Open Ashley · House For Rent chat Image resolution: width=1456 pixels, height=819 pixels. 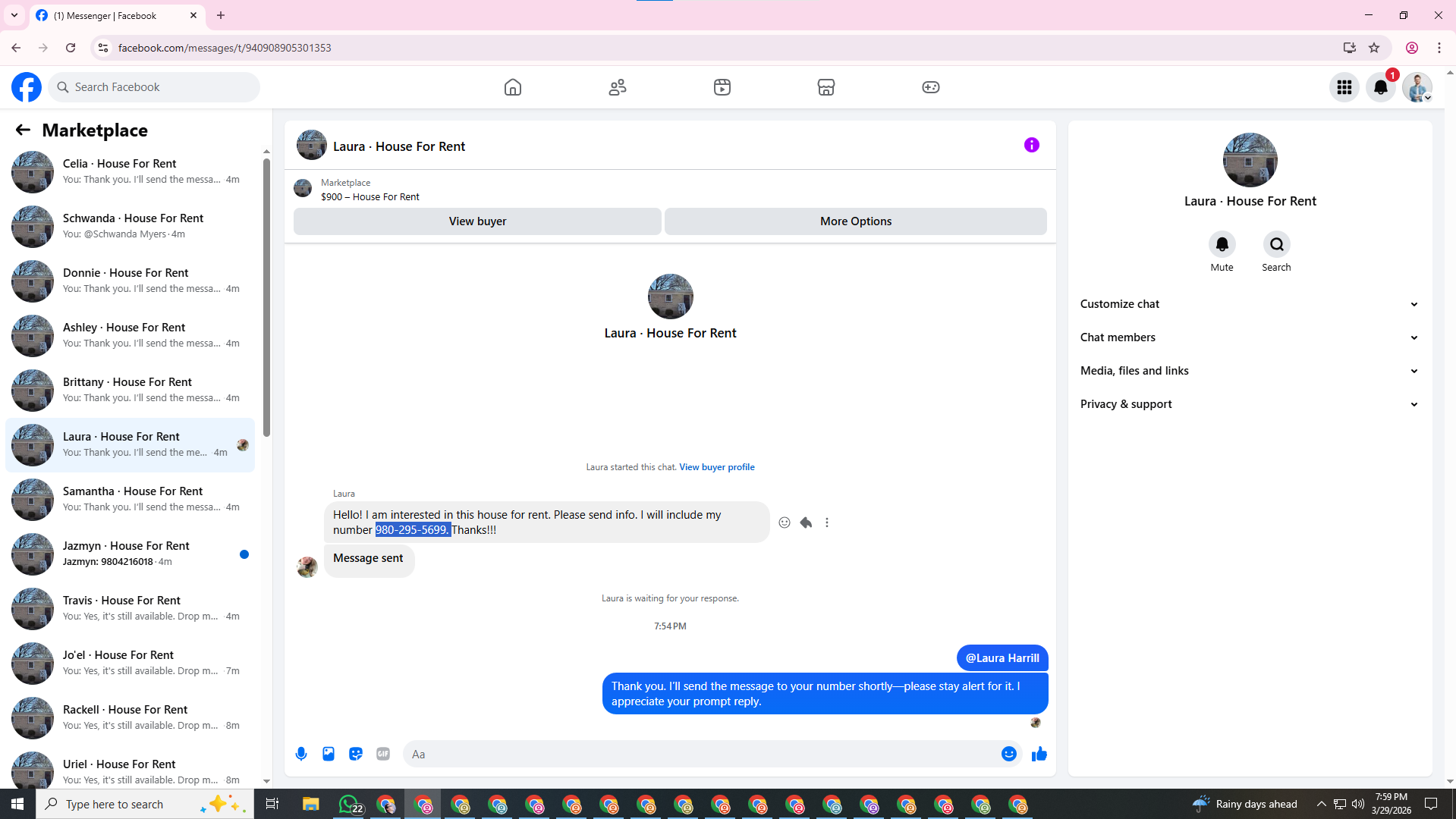pyautogui.click(x=130, y=335)
